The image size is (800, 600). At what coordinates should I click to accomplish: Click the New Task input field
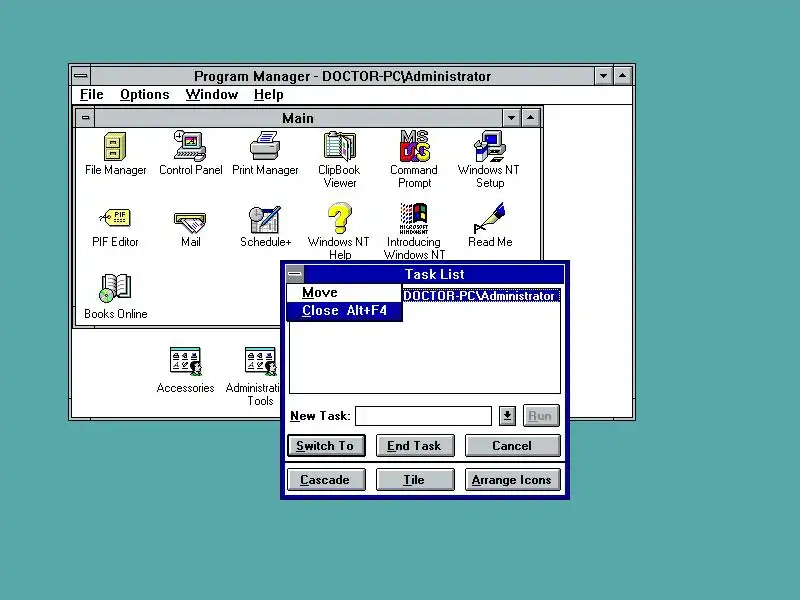click(423, 416)
